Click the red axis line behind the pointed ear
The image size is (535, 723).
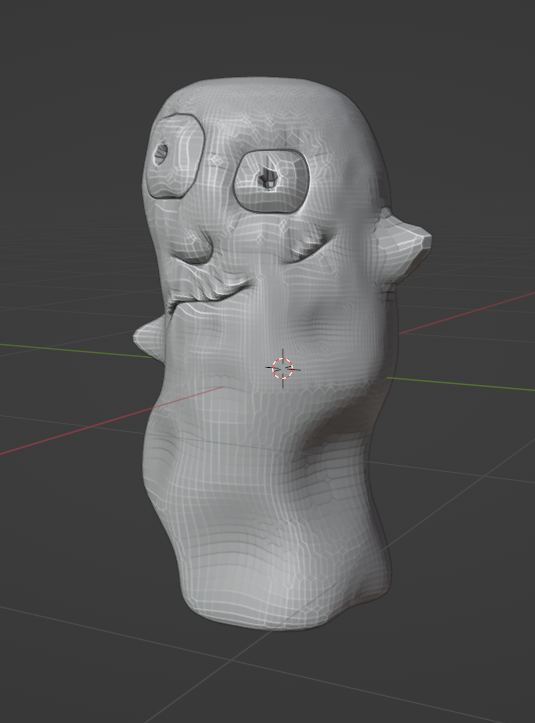[x=466, y=313]
